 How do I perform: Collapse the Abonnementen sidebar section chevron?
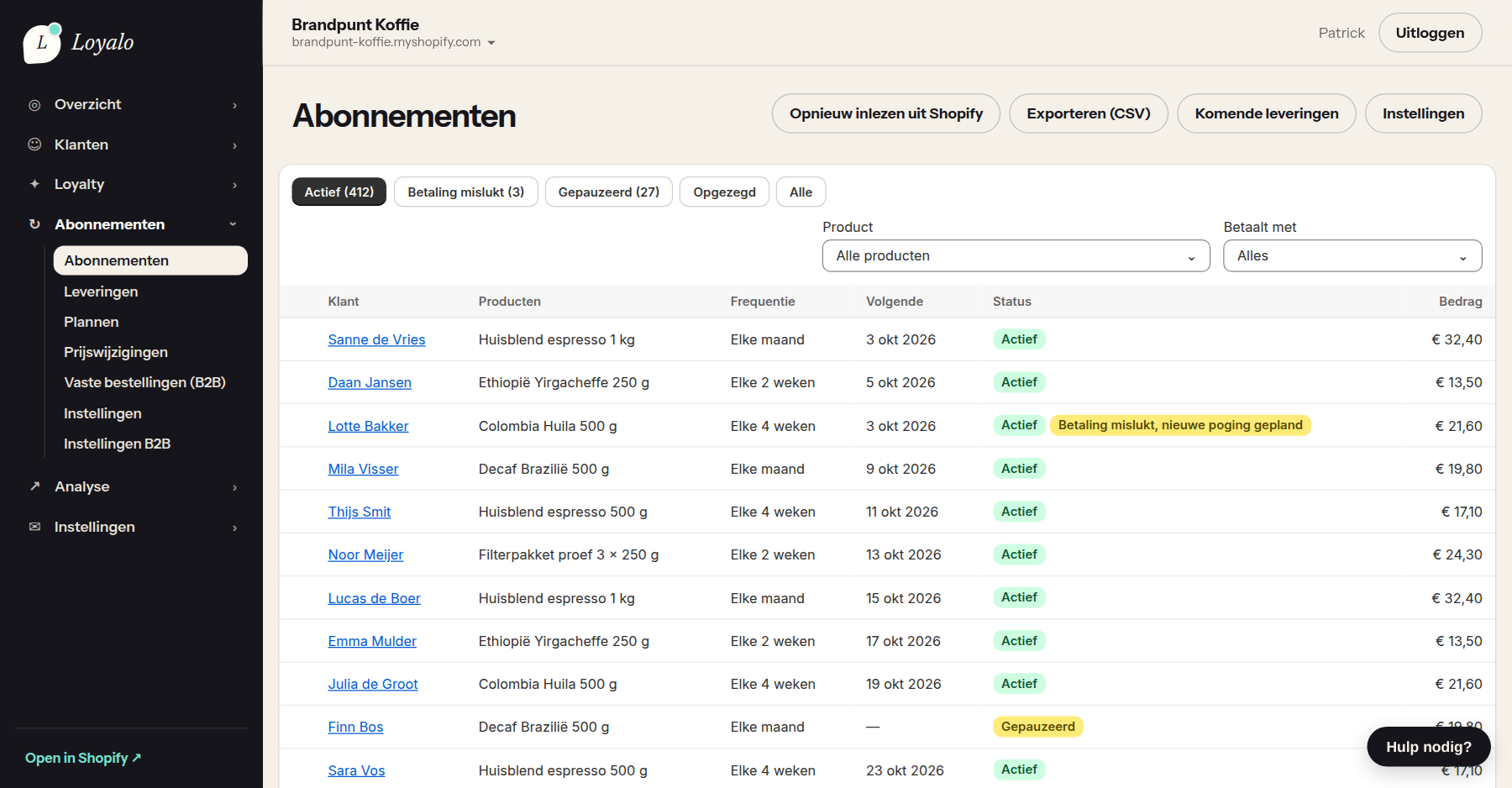233,224
